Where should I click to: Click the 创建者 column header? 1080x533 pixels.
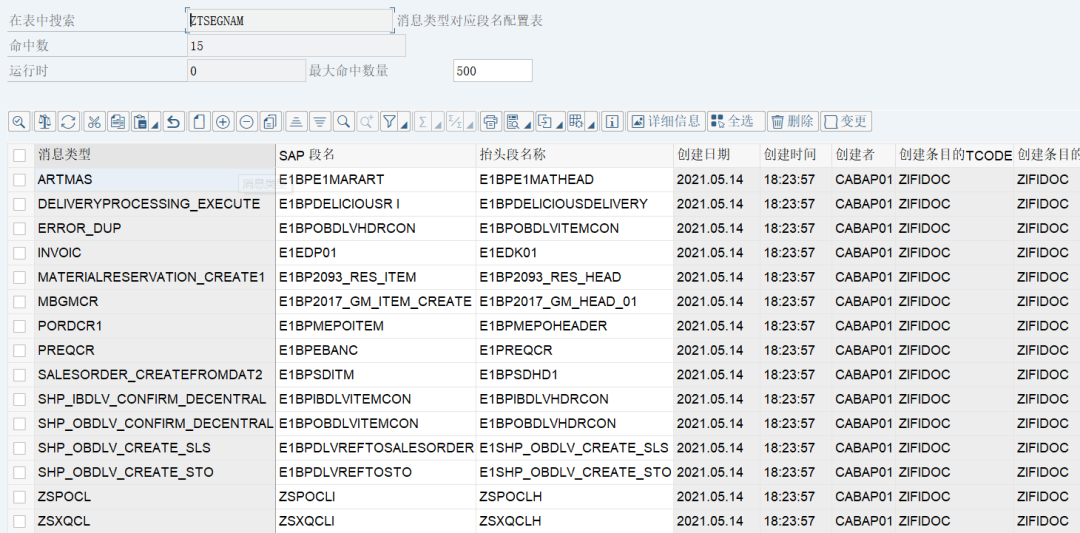pyautogui.click(x=862, y=155)
